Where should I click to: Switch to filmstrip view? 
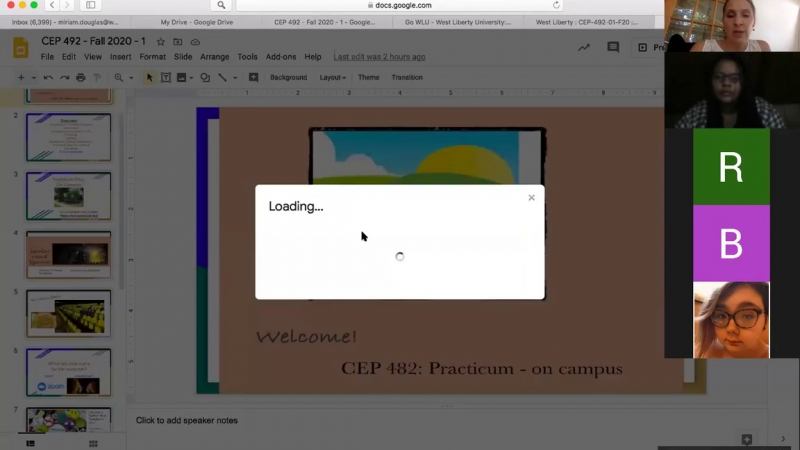30,443
